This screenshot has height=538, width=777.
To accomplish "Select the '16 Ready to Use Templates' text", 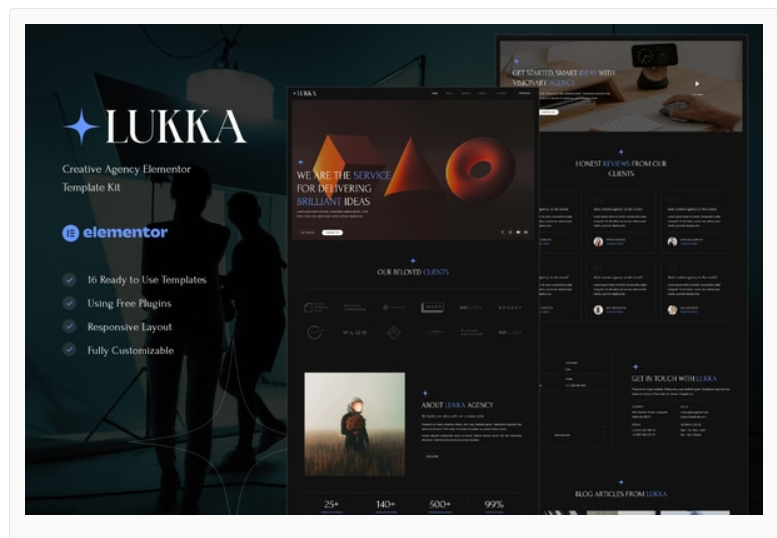I will click(147, 280).
